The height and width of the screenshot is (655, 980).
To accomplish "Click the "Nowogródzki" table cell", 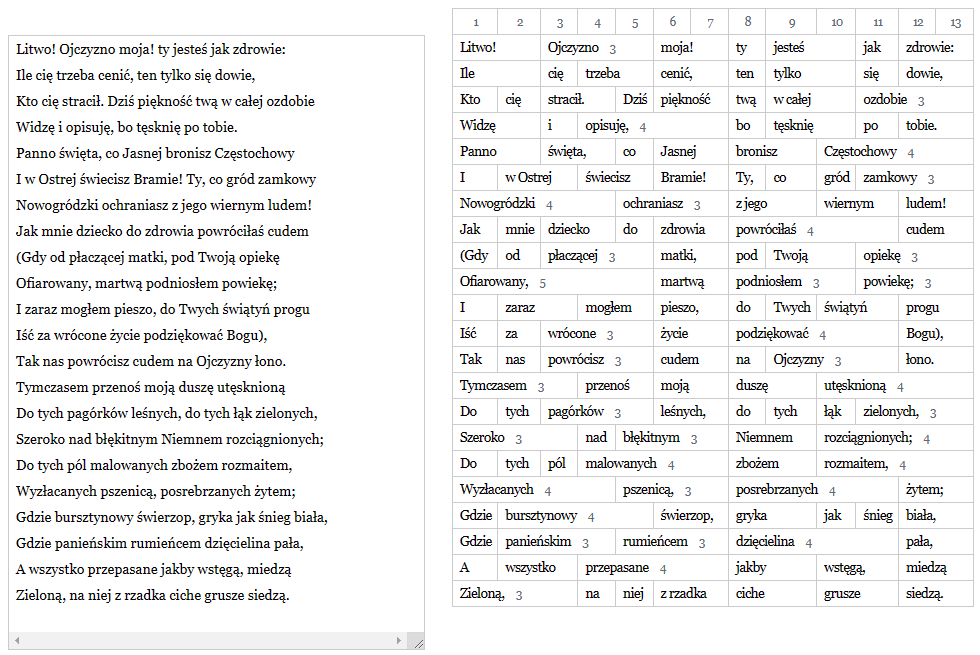I will pos(534,204).
